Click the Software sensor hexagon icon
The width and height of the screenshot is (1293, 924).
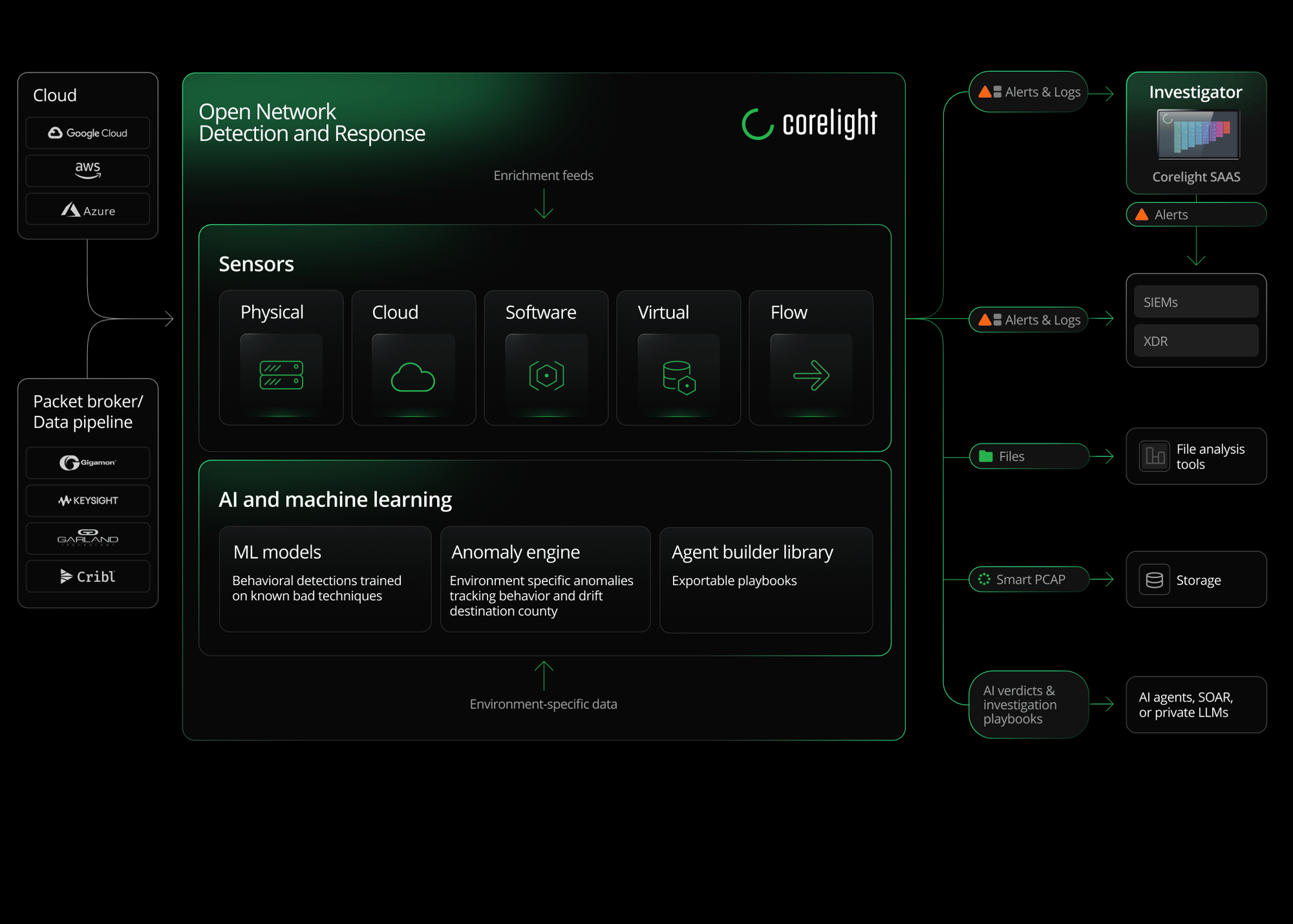point(546,375)
